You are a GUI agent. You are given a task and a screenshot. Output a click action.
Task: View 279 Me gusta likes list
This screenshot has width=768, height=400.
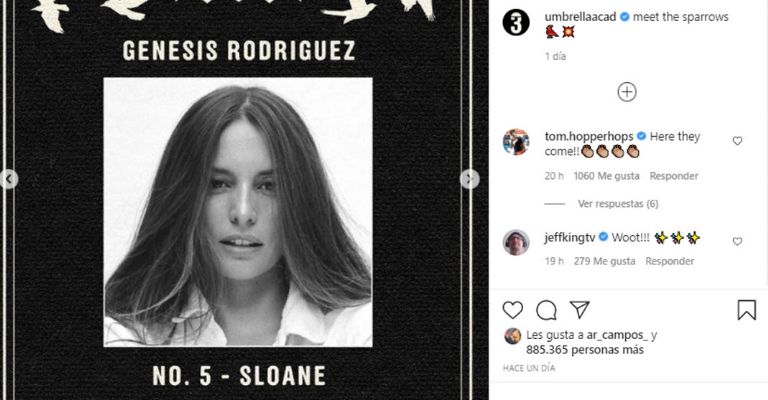pos(604,261)
